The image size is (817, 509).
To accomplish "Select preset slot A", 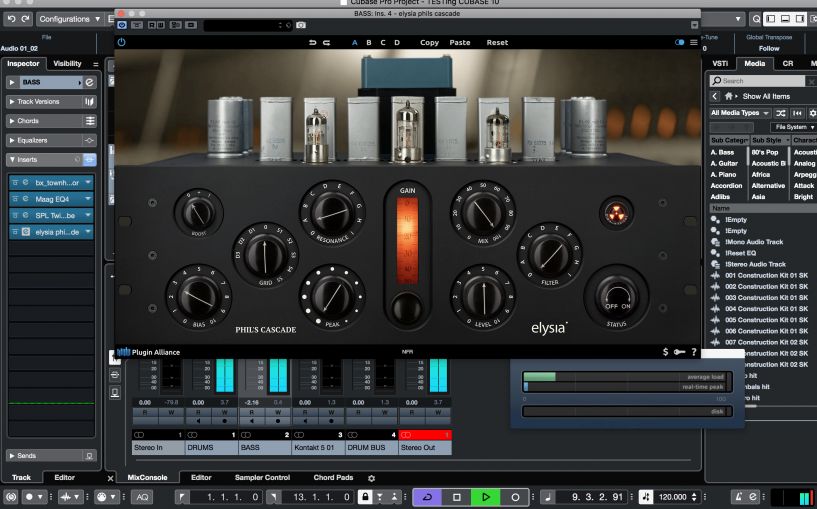I will pos(355,43).
